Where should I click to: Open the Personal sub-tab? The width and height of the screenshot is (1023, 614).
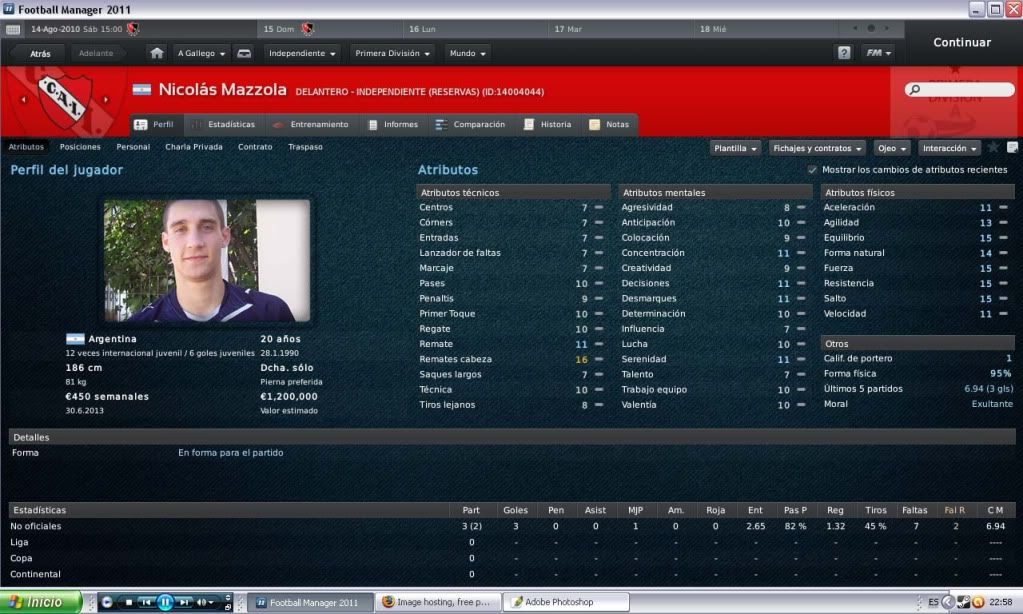pyautogui.click(x=133, y=147)
